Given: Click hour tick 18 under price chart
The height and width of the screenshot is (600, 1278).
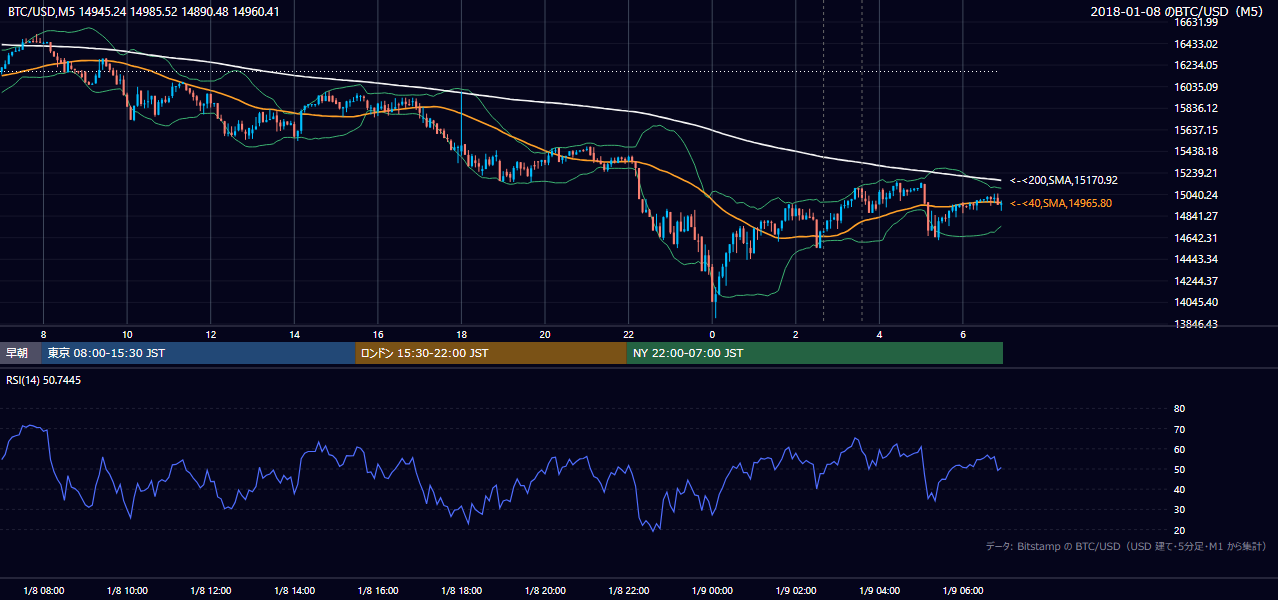Looking at the screenshot, I should 462,334.
